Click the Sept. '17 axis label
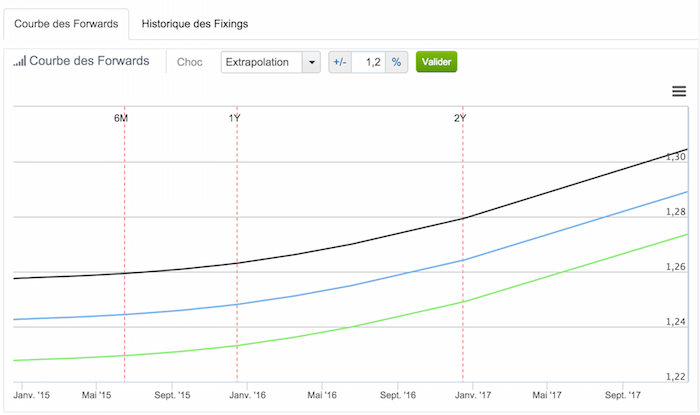The image size is (700, 415). pyautogui.click(x=623, y=395)
